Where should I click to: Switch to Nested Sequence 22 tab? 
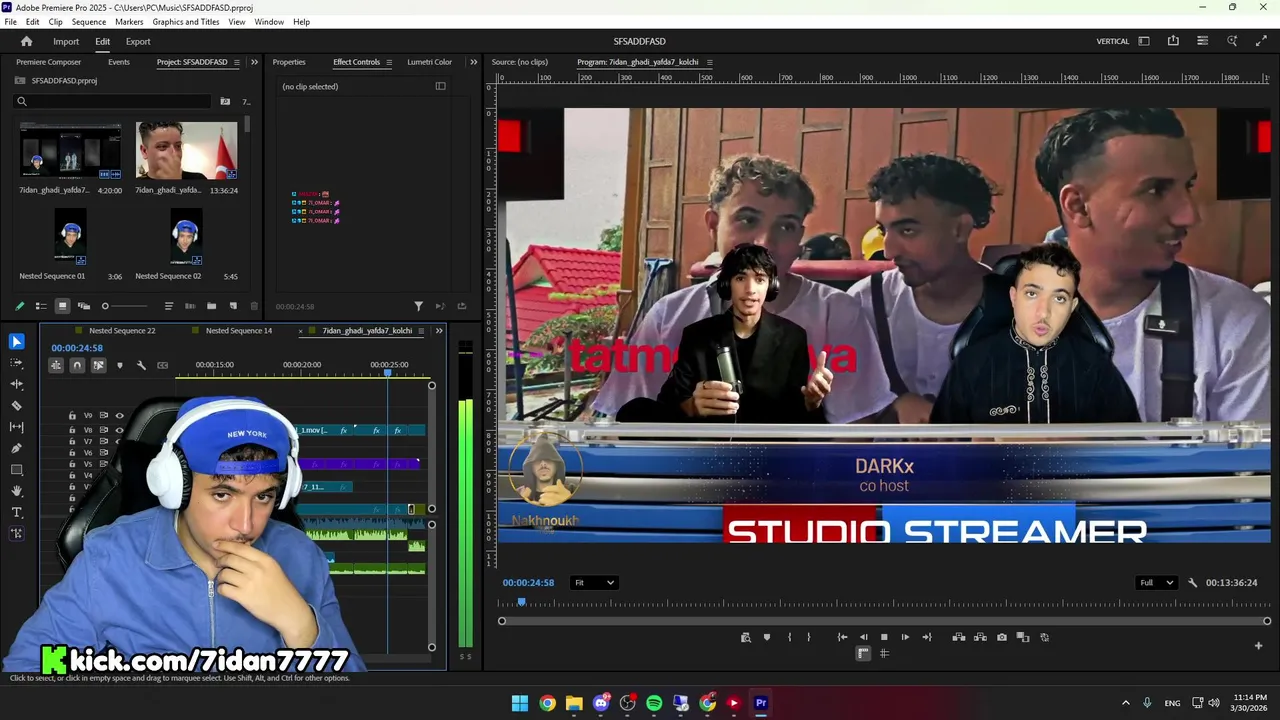point(122,331)
